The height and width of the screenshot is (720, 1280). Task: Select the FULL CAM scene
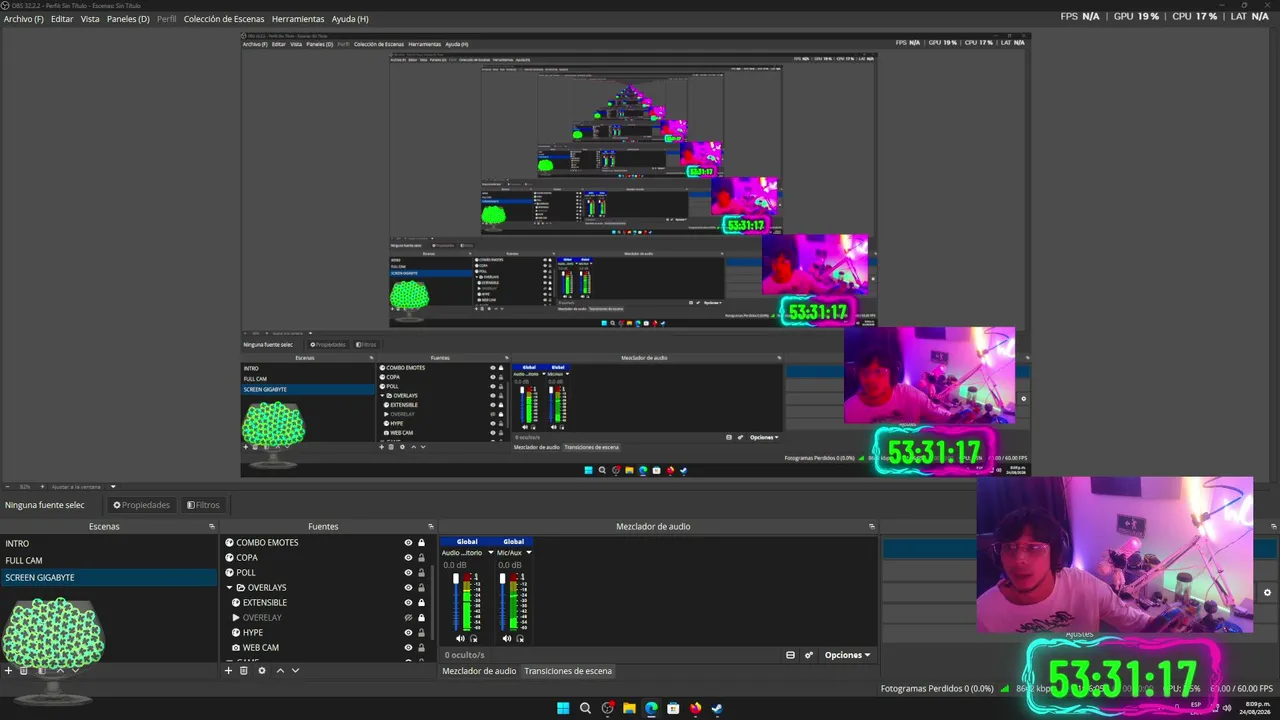click(x=108, y=560)
